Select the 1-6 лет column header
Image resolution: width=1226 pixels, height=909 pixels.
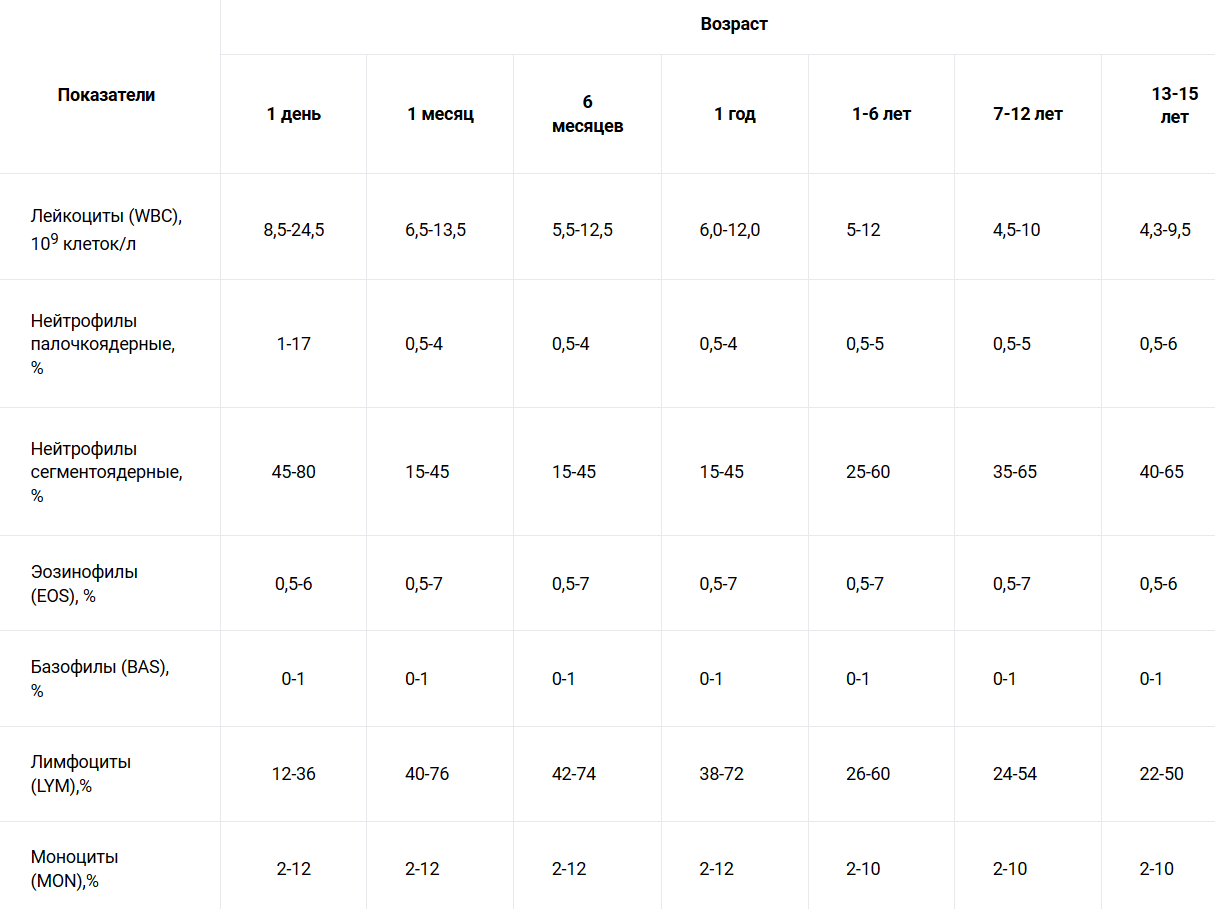882,114
